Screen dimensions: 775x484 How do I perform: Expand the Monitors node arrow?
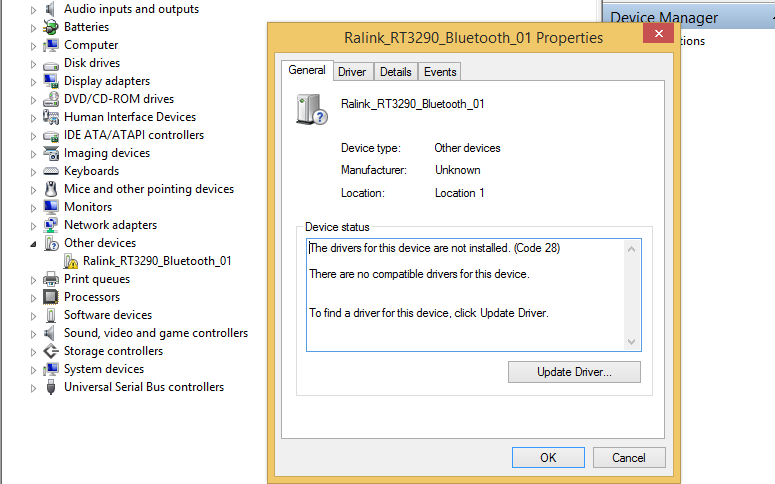click(33, 208)
